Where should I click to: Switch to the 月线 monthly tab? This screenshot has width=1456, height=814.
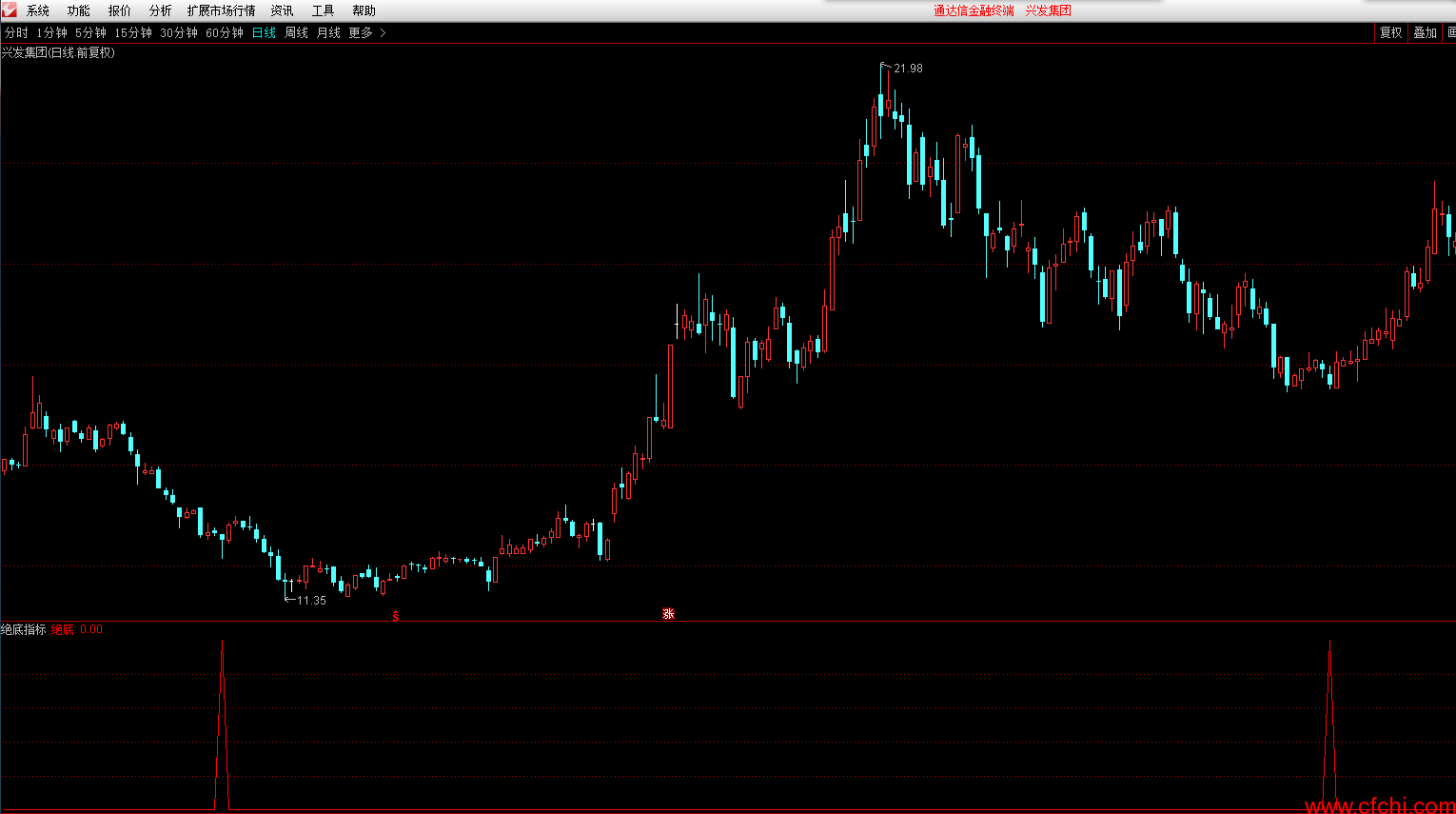[328, 32]
